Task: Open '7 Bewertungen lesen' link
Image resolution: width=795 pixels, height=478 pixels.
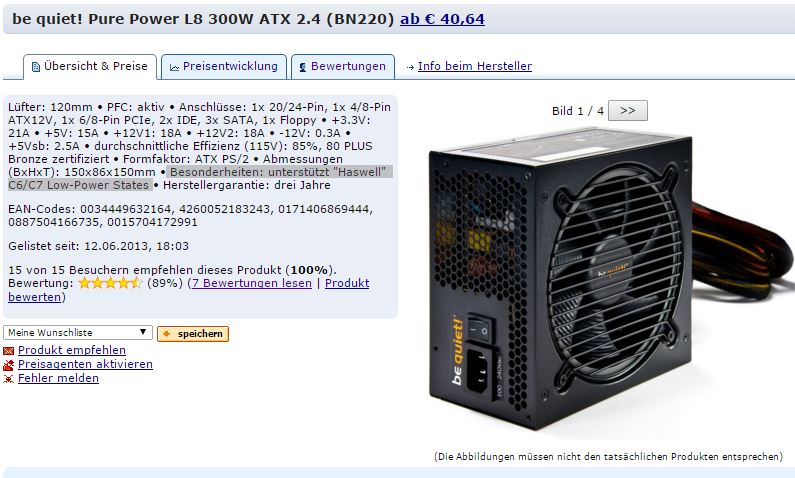Action: [x=251, y=283]
